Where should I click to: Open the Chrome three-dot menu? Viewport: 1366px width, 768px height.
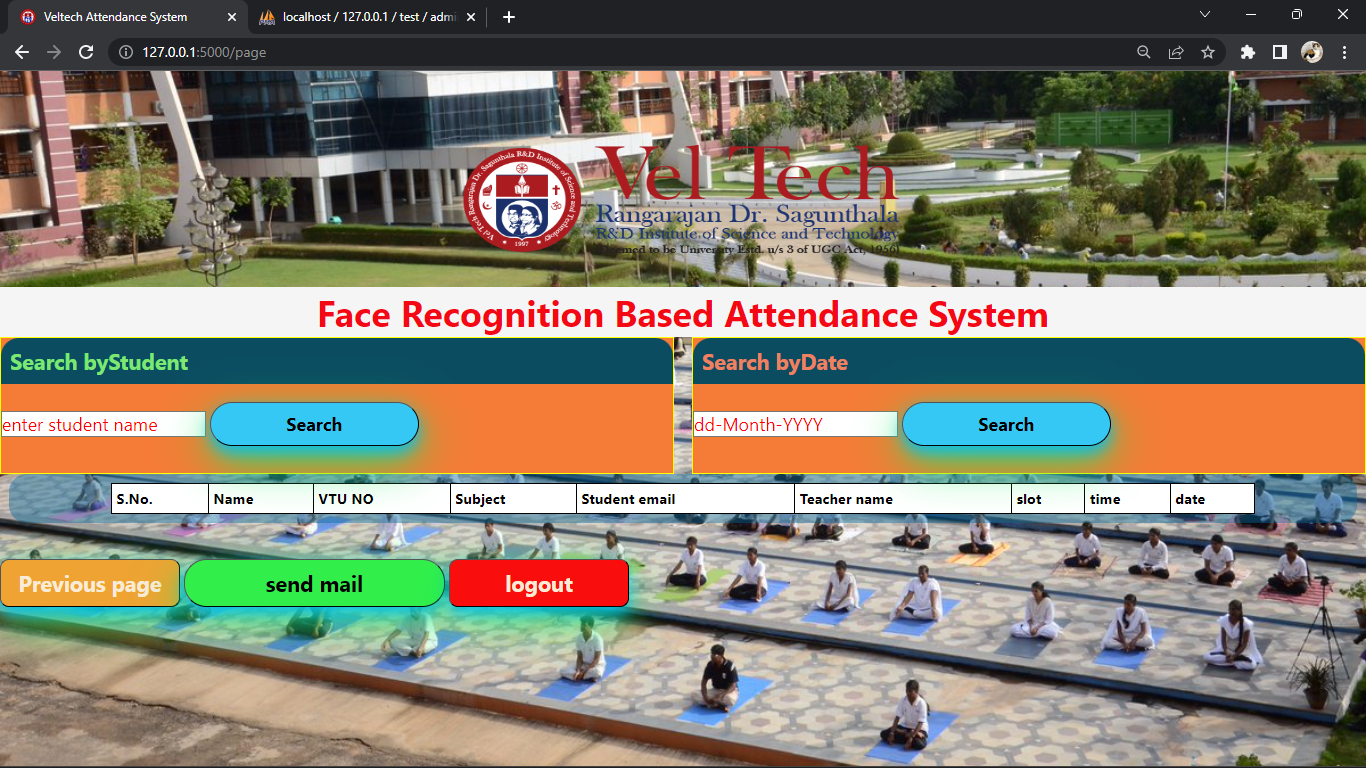click(x=1345, y=51)
